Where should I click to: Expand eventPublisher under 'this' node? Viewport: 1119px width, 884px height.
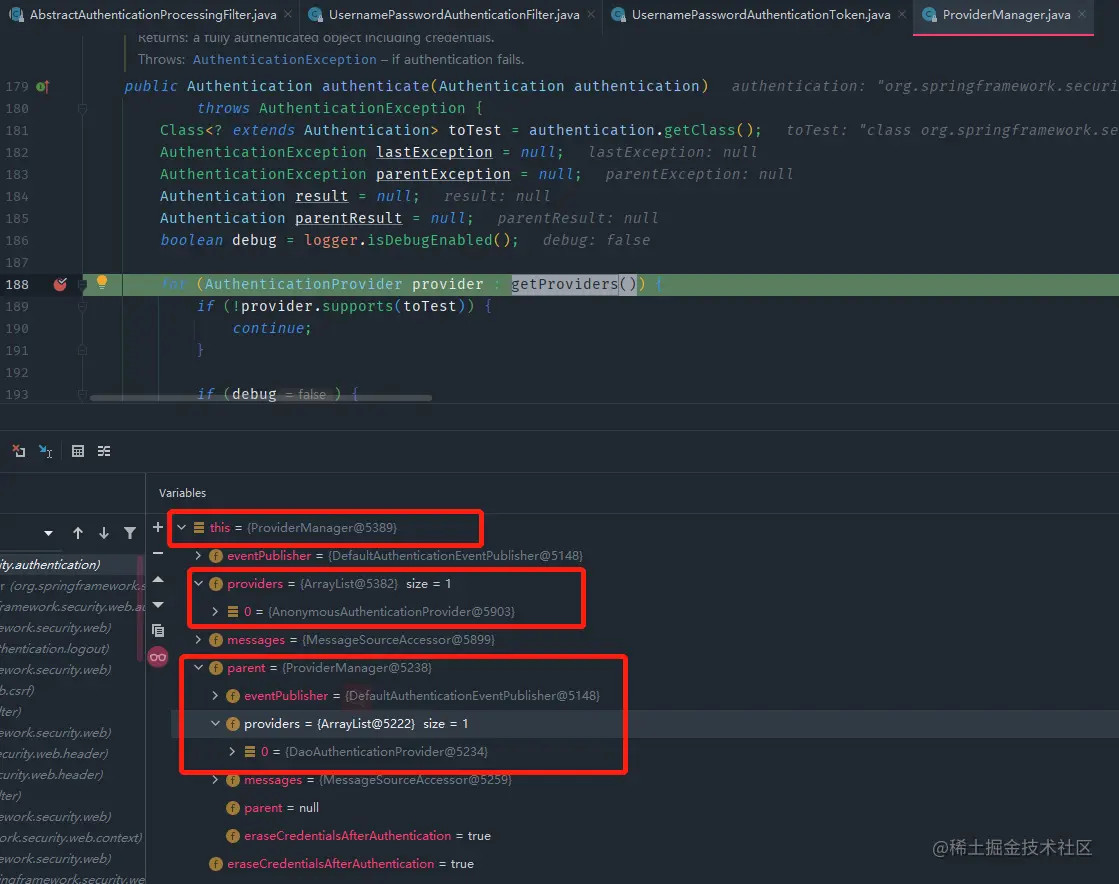click(198, 555)
